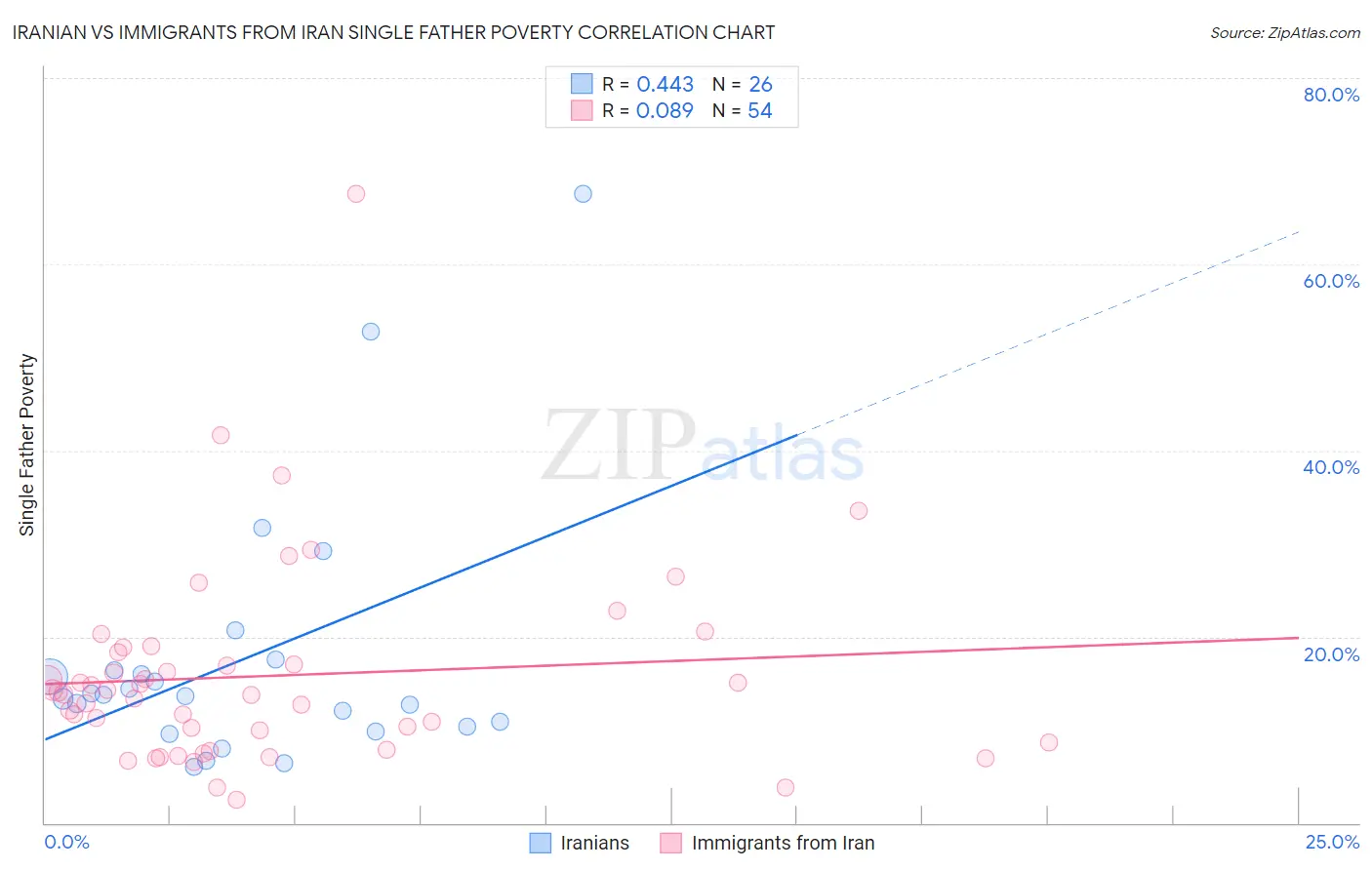Screen dimensions: 1372x870
Task: Click the pink data point near 33%
Action: tap(859, 510)
